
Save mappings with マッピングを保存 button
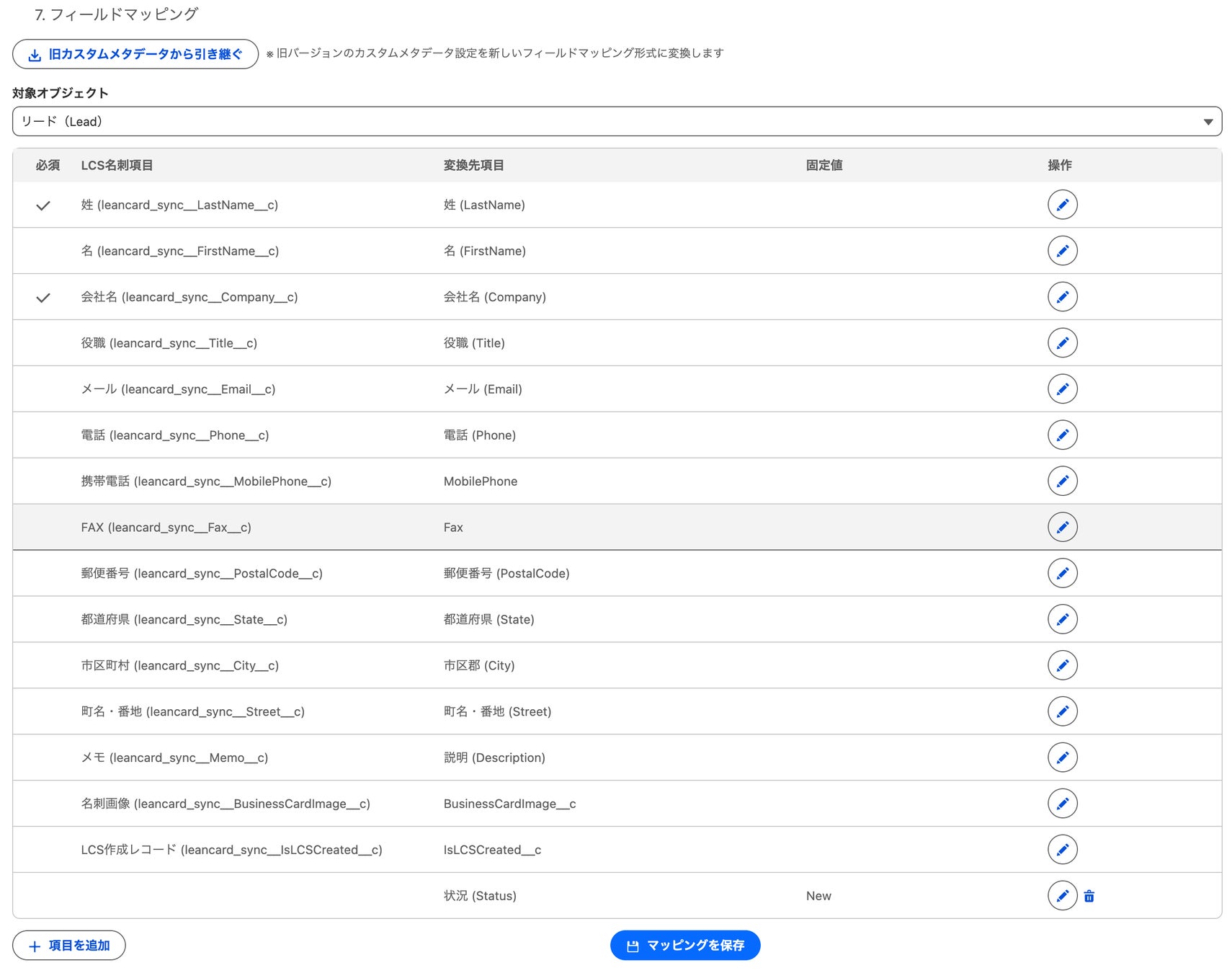click(685, 946)
